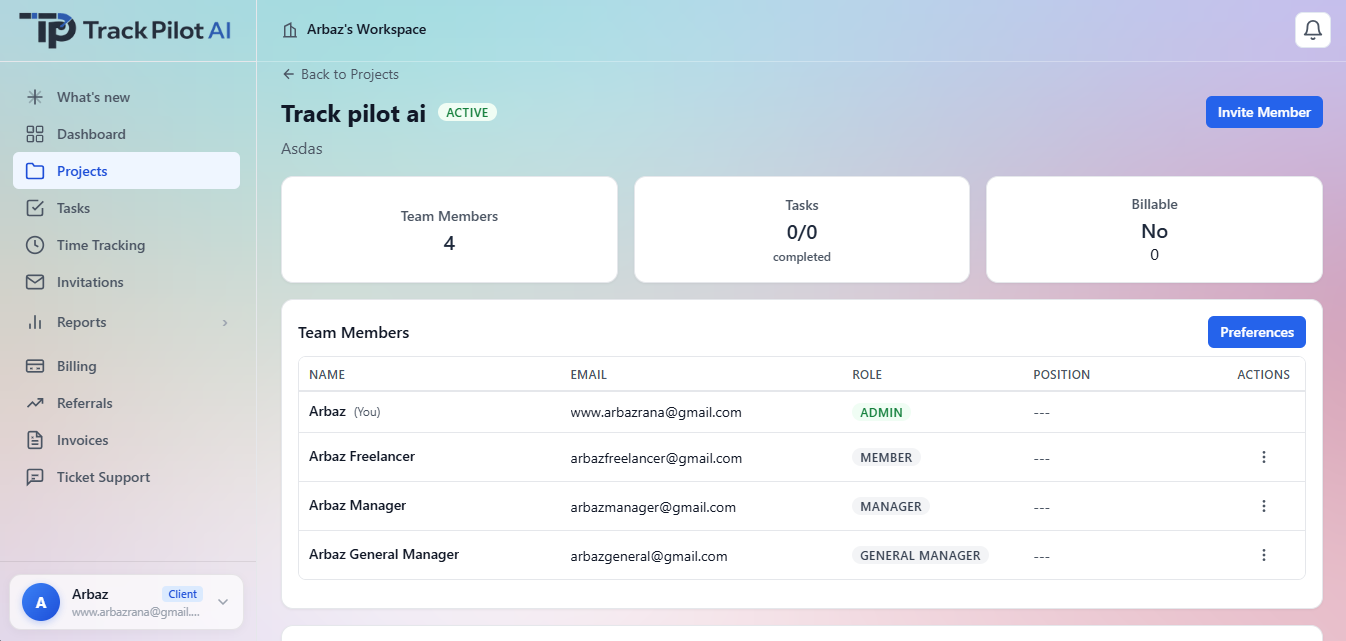Open Invitations page
Viewport: 1346px width, 641px height.
click(x=126, y=282)
